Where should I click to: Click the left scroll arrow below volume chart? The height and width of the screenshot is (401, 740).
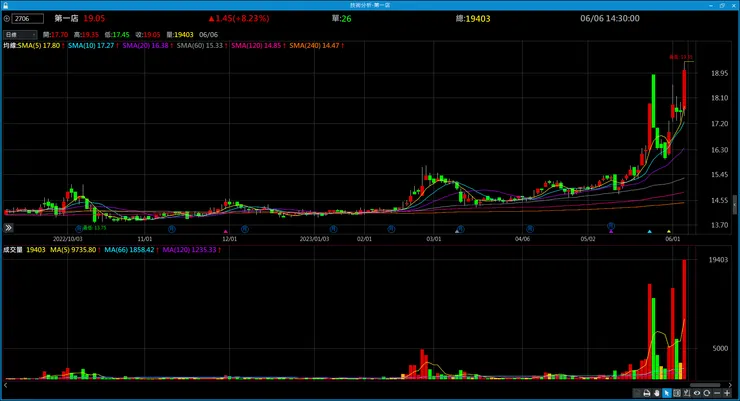(6, 385)
